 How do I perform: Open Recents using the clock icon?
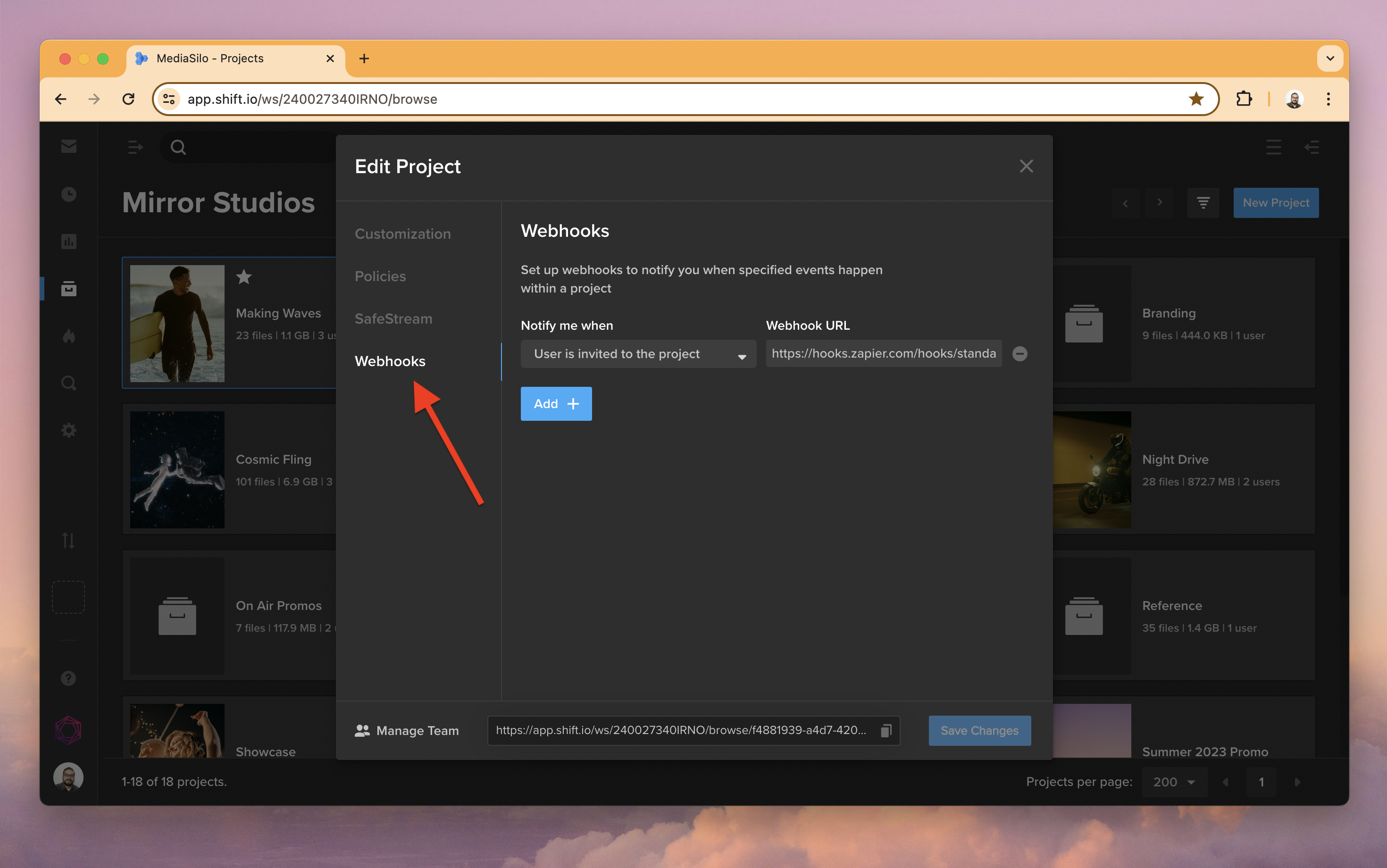(68, 194)
